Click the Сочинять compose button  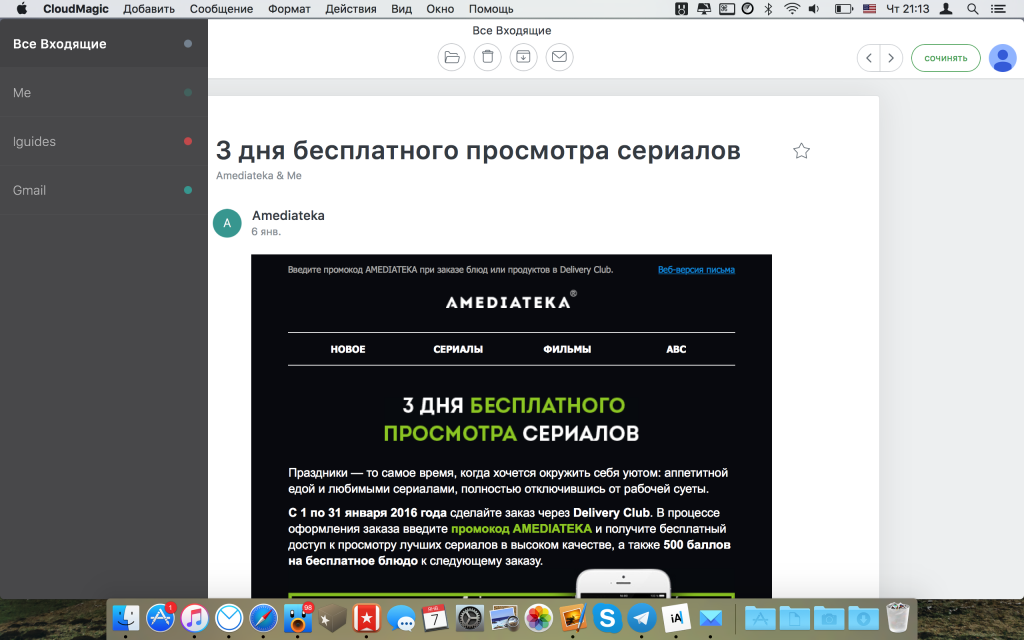pyautogui.click(x=946, y=58)
